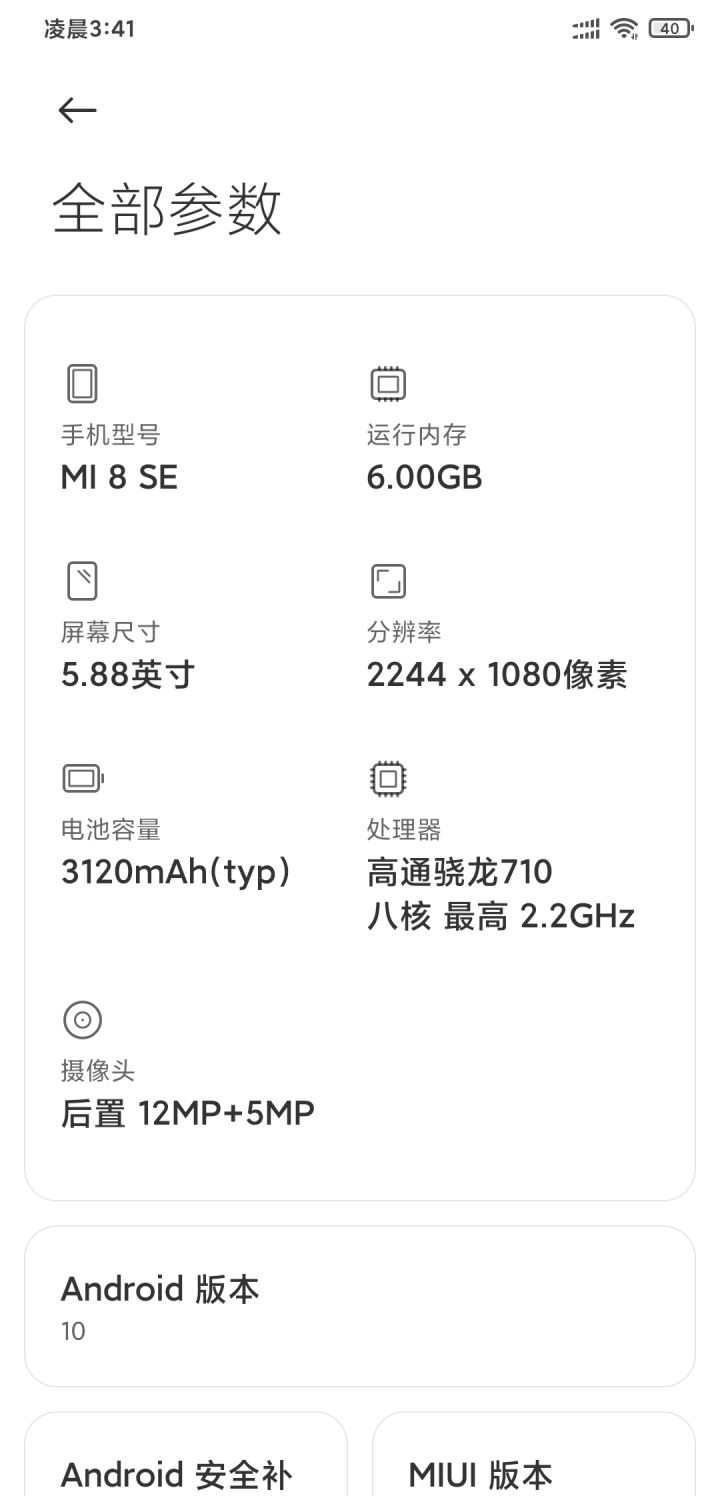Tap the Wi-Fi status bar icon
This screenshot has height=1496, width=720.
click(625, 29)
